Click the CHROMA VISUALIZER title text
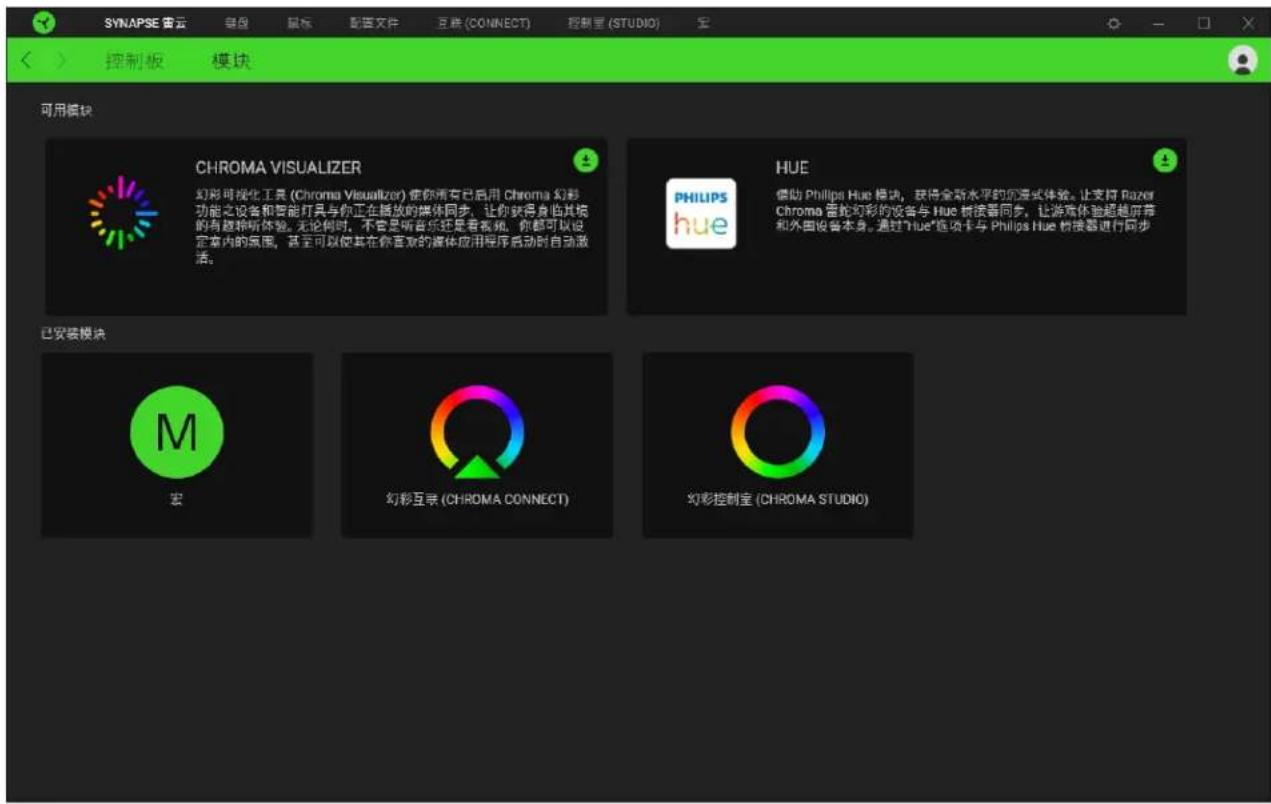 (278, 167)
